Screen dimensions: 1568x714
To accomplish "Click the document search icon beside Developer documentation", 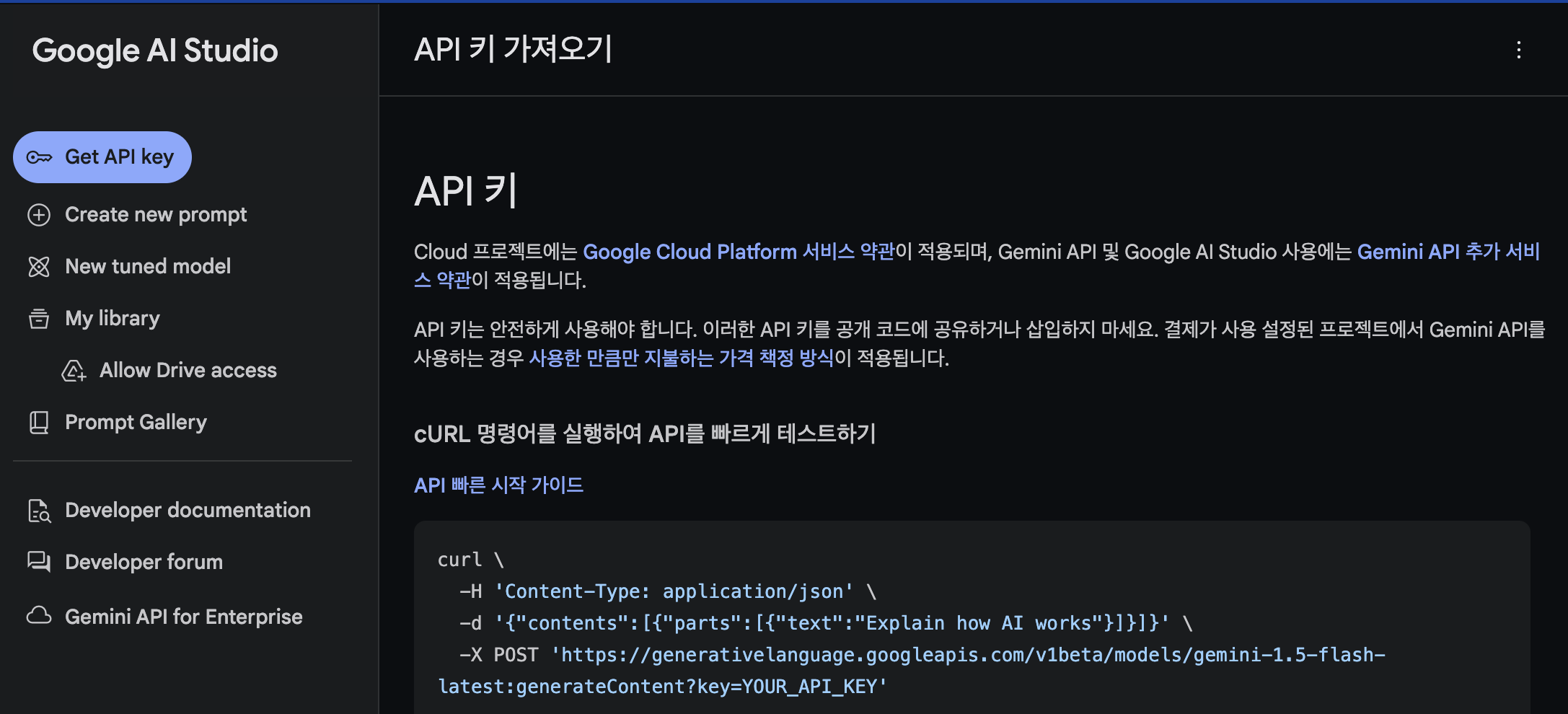I will click(x=39, y=511).
